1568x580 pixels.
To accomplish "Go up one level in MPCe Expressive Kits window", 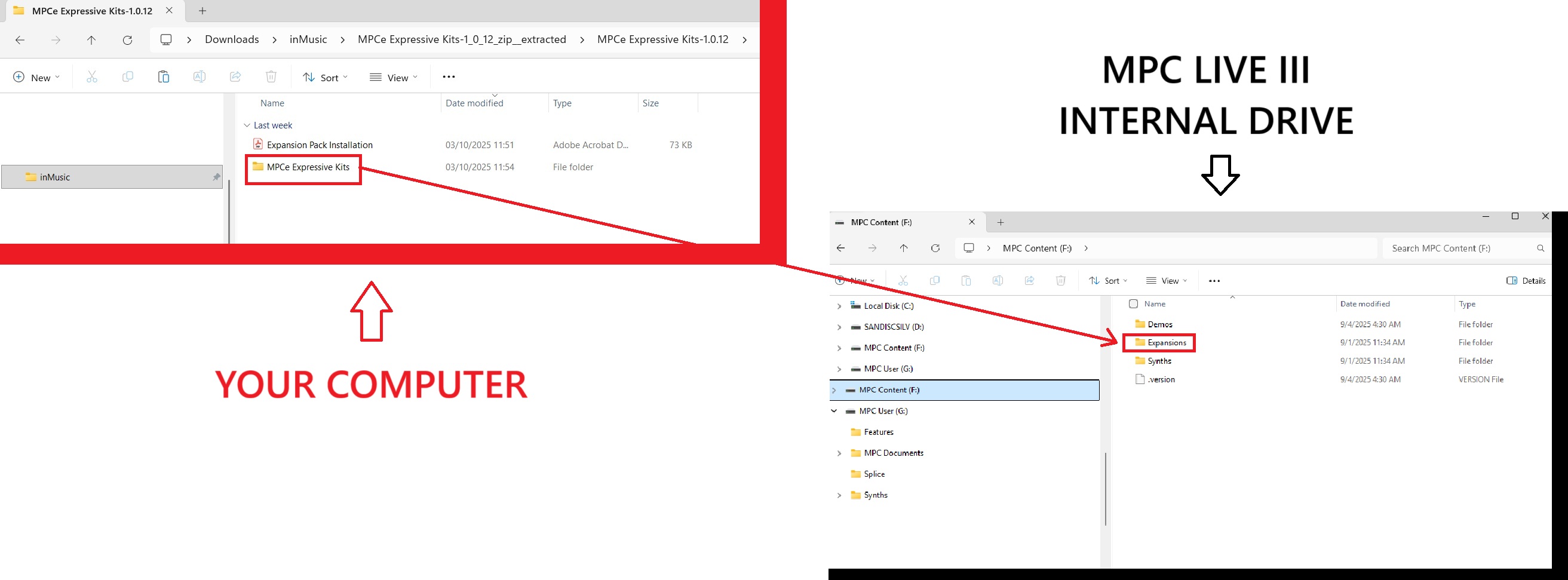I will pos(91,40).
